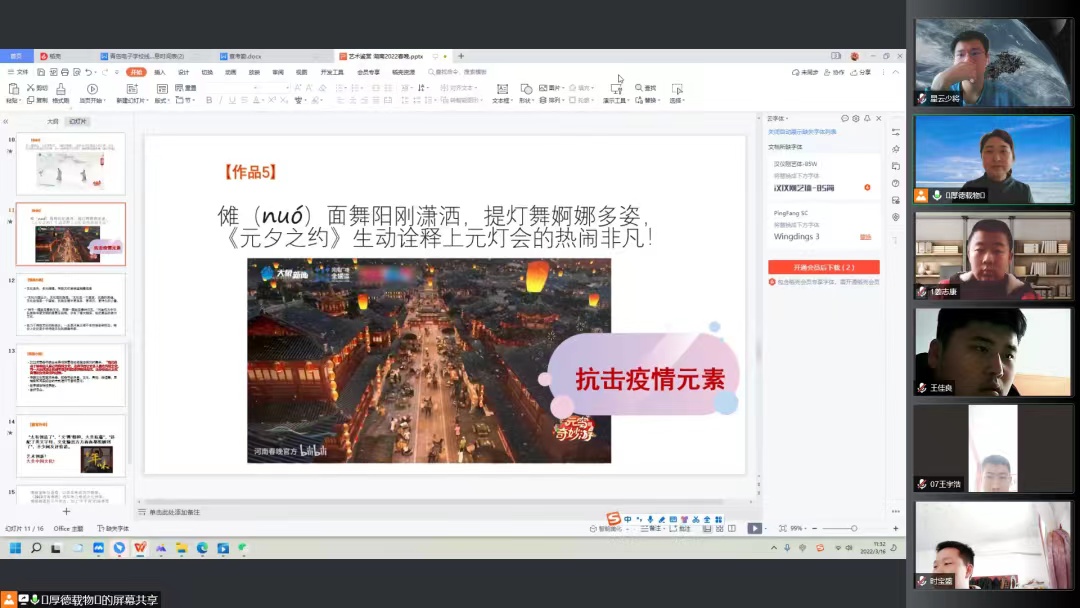Viewport: 1080px width, 608px height.
Task: Click the Paste clipboard icon
Action: pos(13,89)
